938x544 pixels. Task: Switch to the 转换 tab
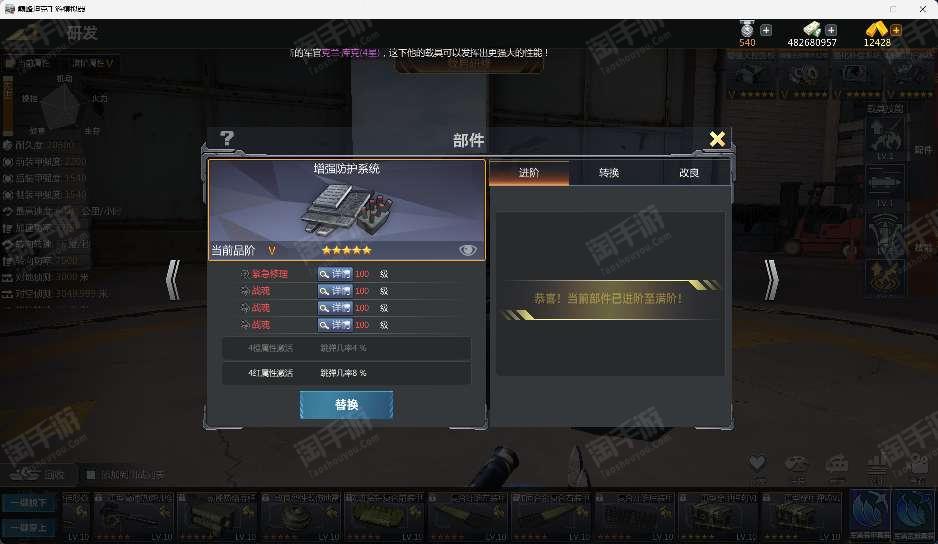609,173
